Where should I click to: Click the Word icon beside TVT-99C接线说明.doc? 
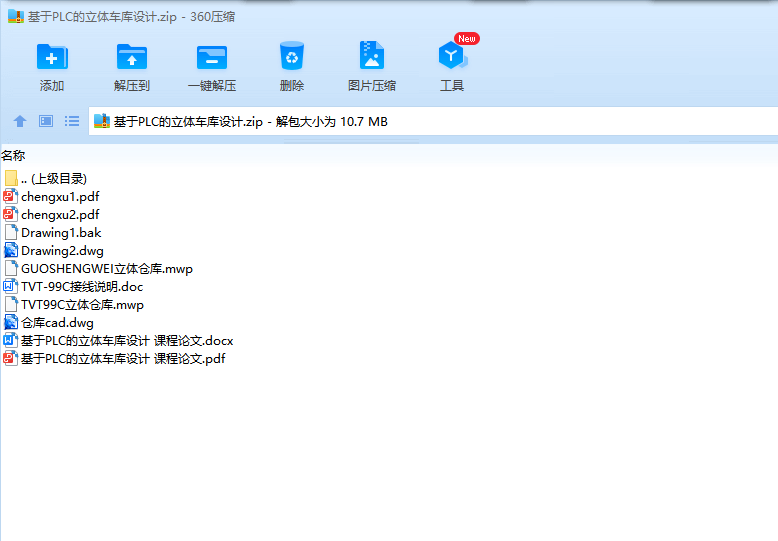point(10,286)
